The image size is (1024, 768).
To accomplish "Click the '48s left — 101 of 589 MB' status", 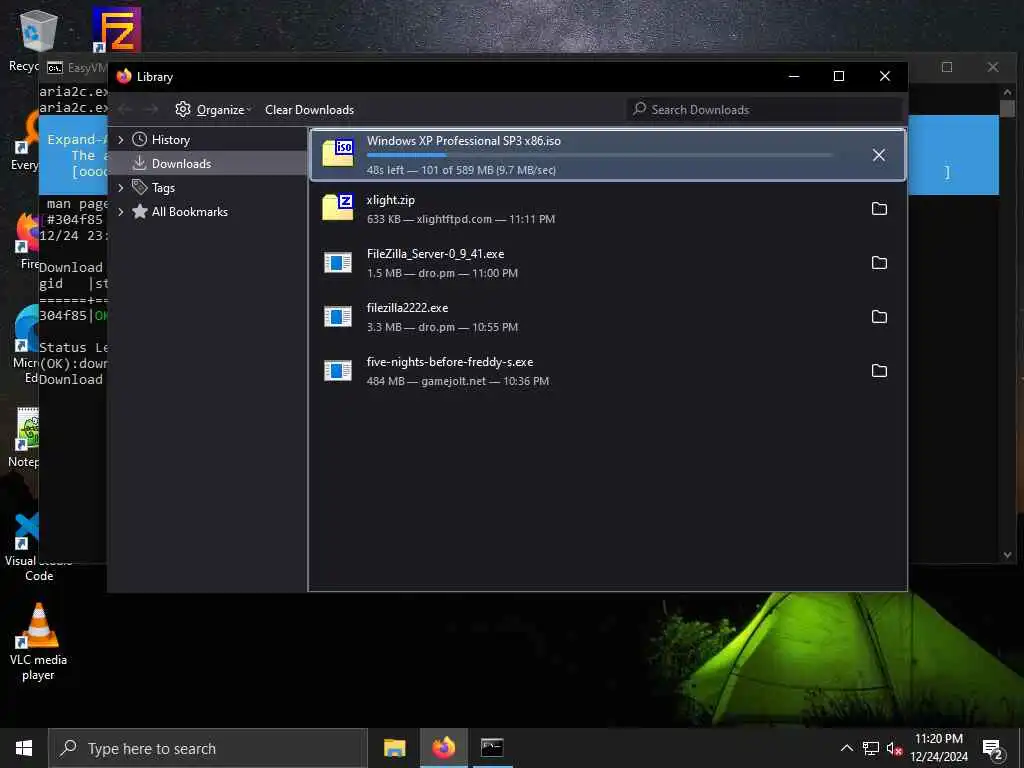I will (461, 170).
